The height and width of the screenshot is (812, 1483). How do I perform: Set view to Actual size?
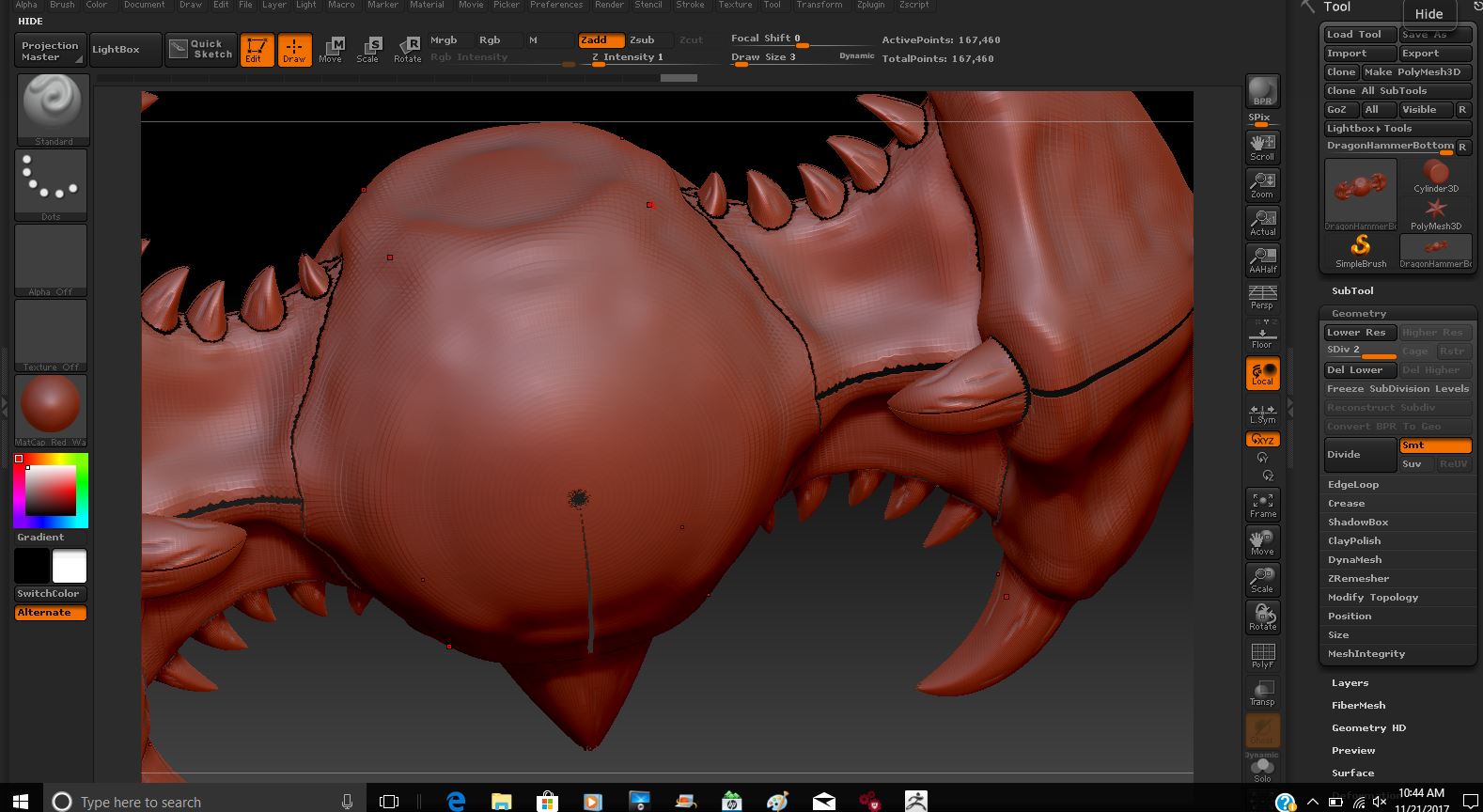click(x=1262, y=222)
